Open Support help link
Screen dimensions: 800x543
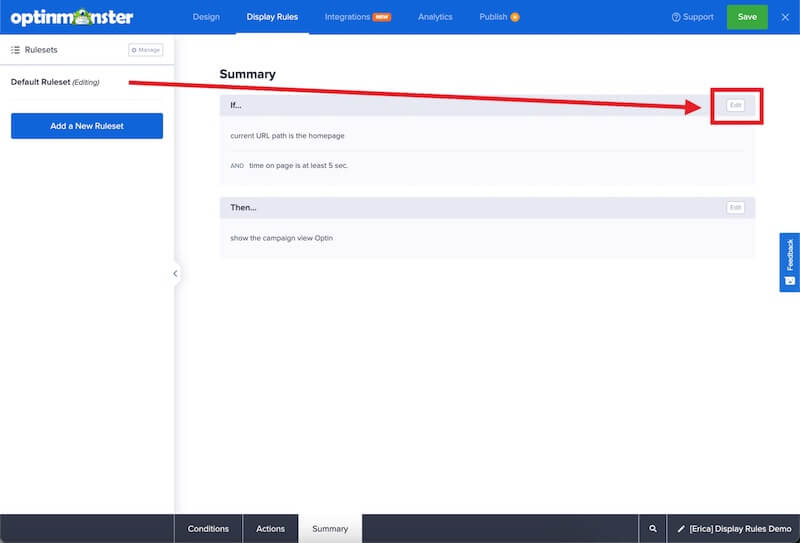pyautogui.click(x=692, y=17)
